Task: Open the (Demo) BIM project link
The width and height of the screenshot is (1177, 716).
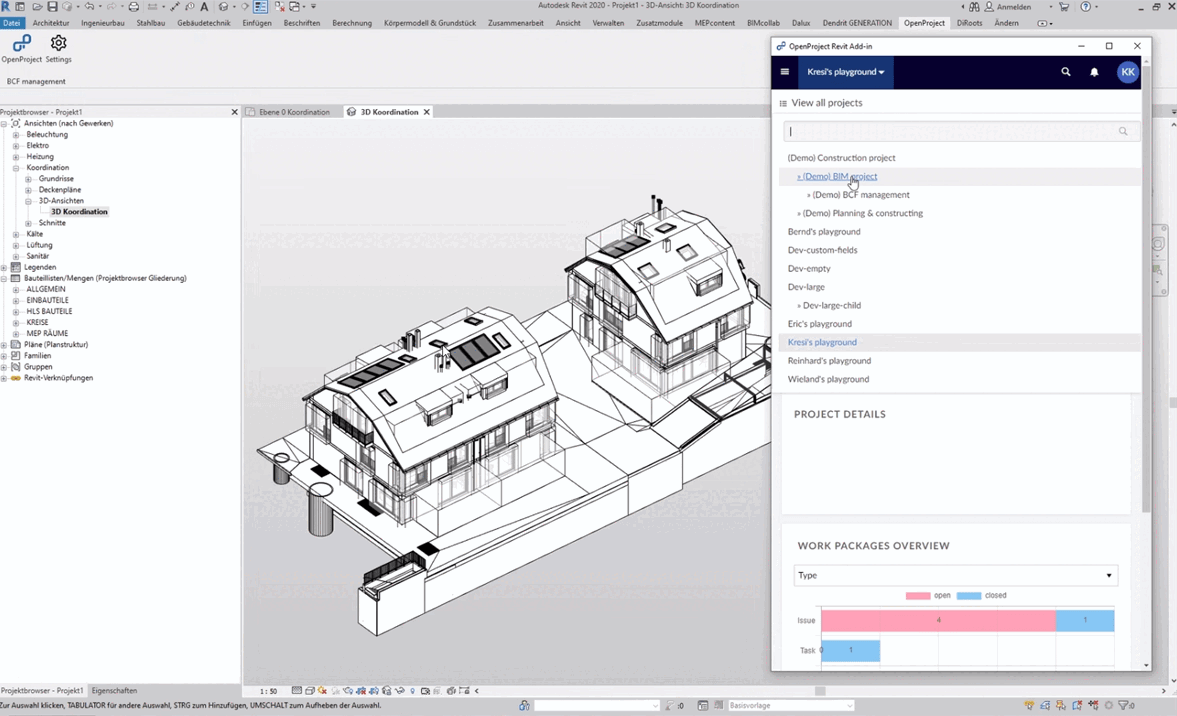Action: tap(837, 176)
